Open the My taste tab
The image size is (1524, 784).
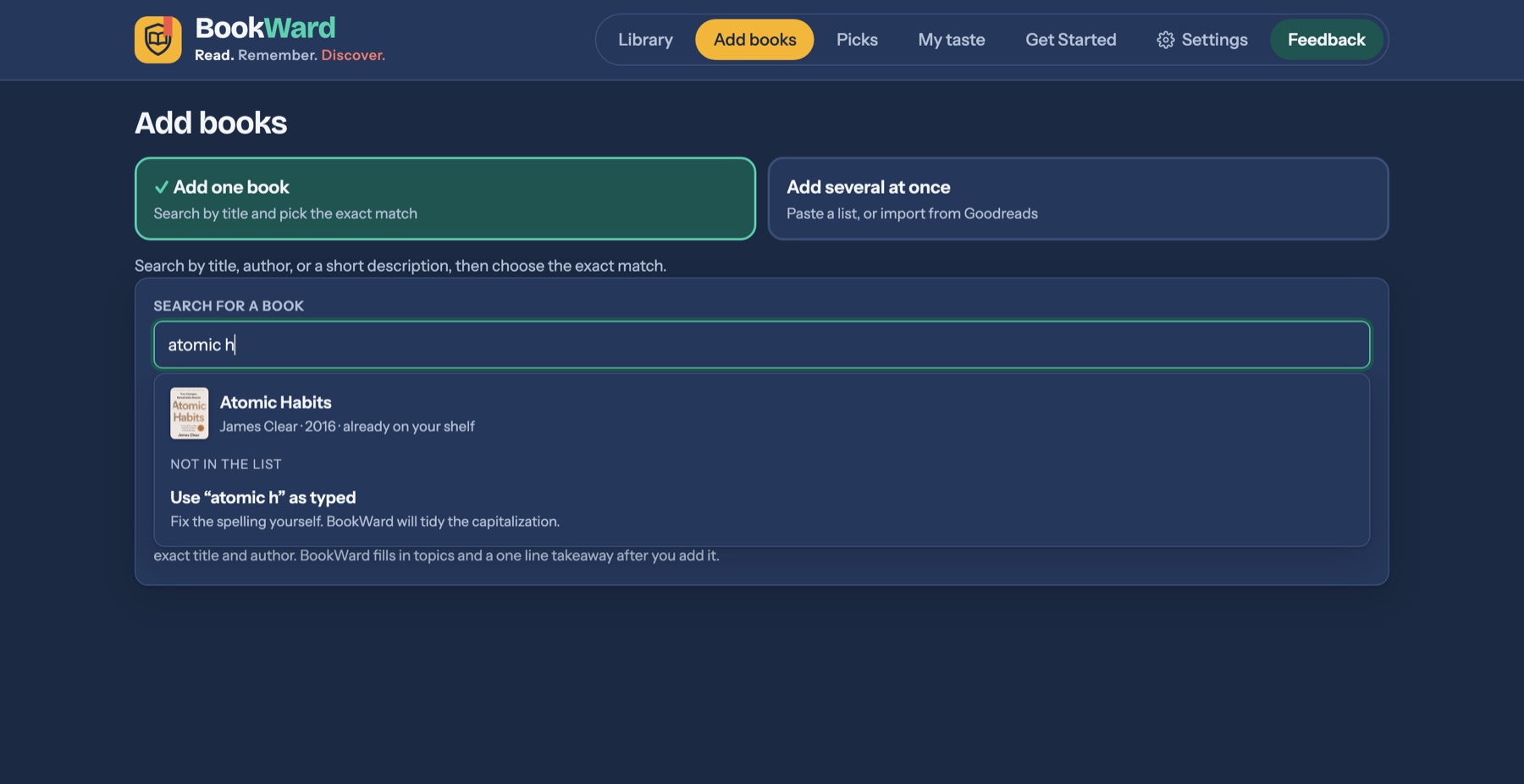click(952, 40)
